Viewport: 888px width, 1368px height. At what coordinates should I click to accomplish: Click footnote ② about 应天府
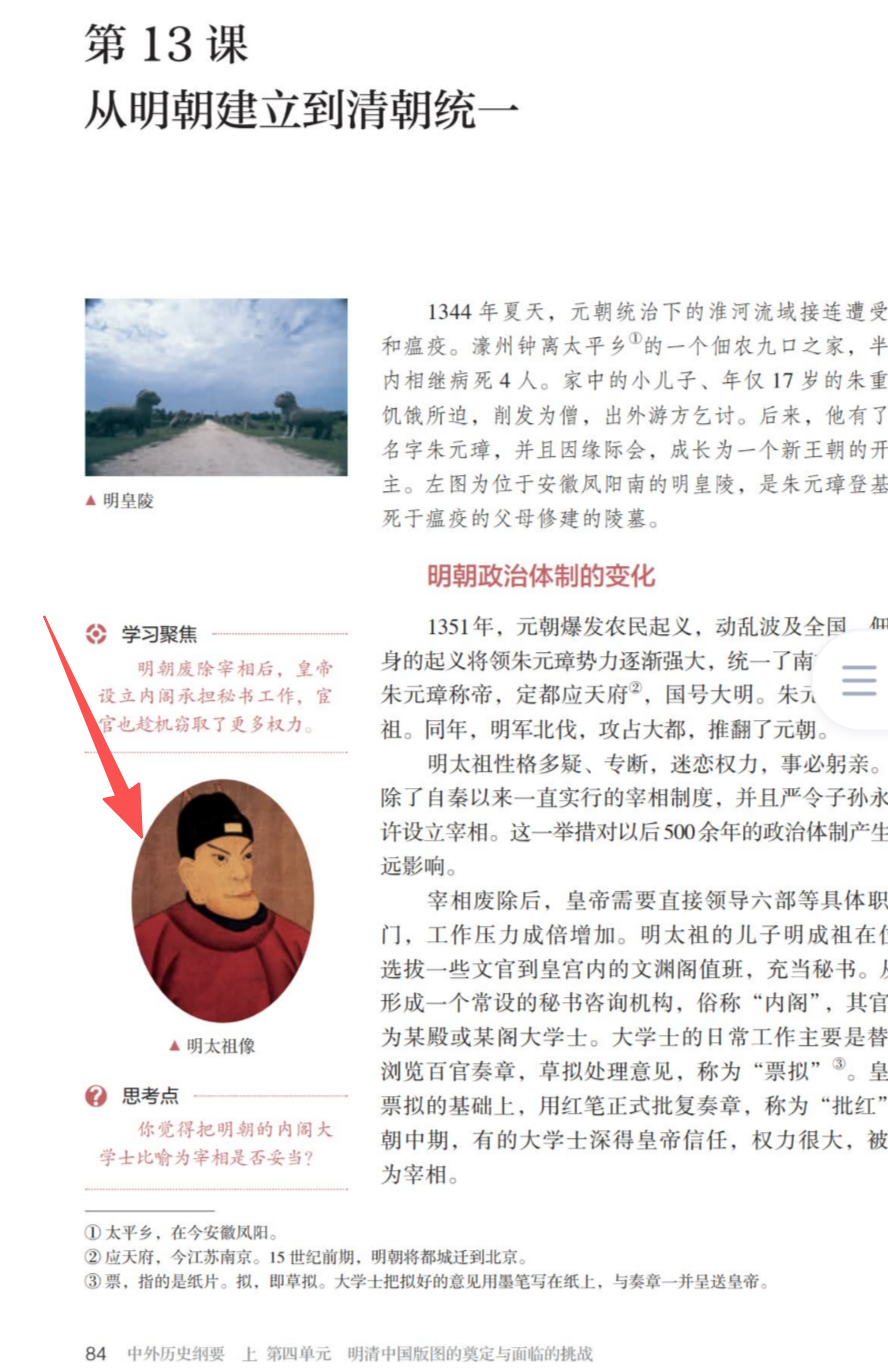(x=306, y=1257)
